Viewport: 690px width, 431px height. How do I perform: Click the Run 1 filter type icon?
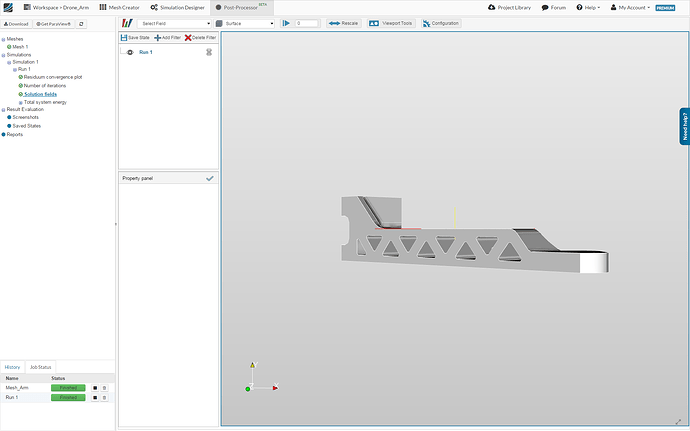[209, 52]
